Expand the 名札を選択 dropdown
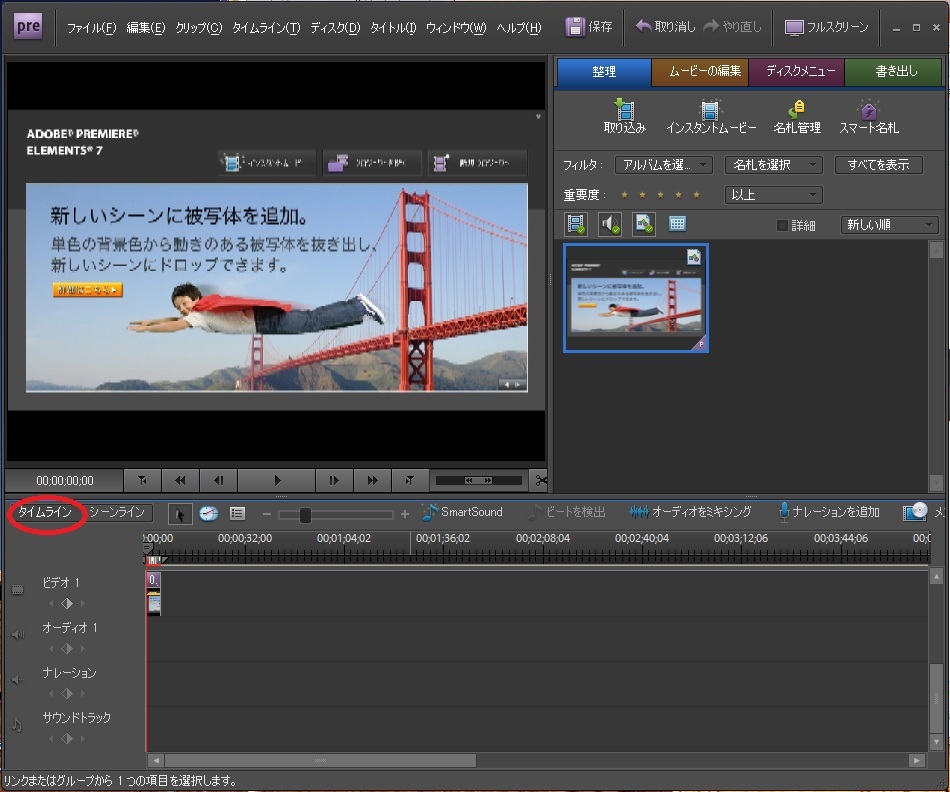This screenshot has width=950, height=792. tap(774, 165)
